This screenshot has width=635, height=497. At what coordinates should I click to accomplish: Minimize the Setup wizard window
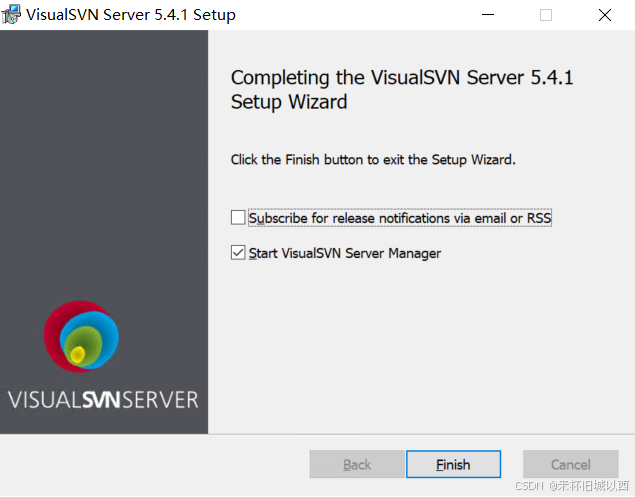[488, 15]
